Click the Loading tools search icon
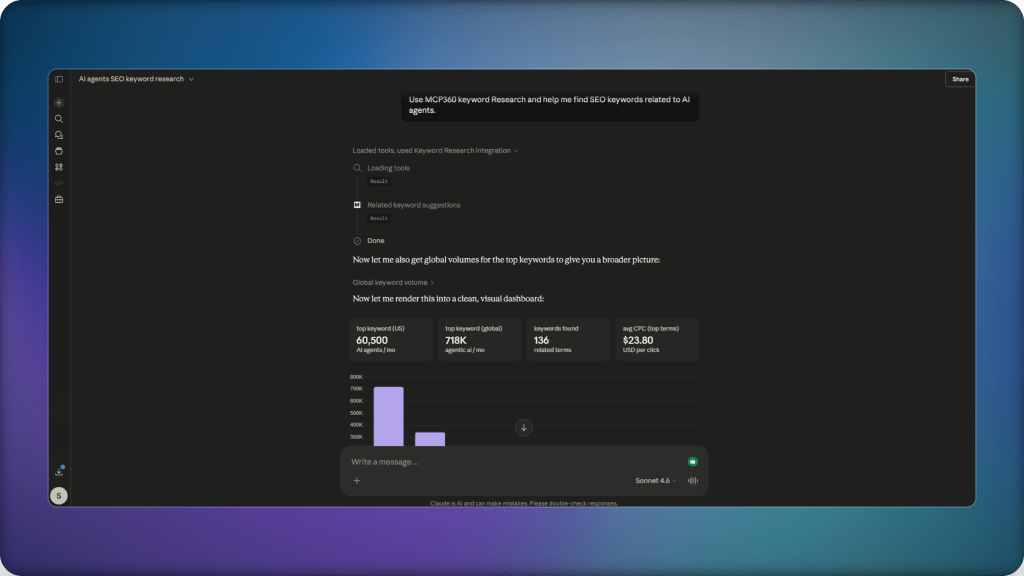 click(x=357, y=168)
